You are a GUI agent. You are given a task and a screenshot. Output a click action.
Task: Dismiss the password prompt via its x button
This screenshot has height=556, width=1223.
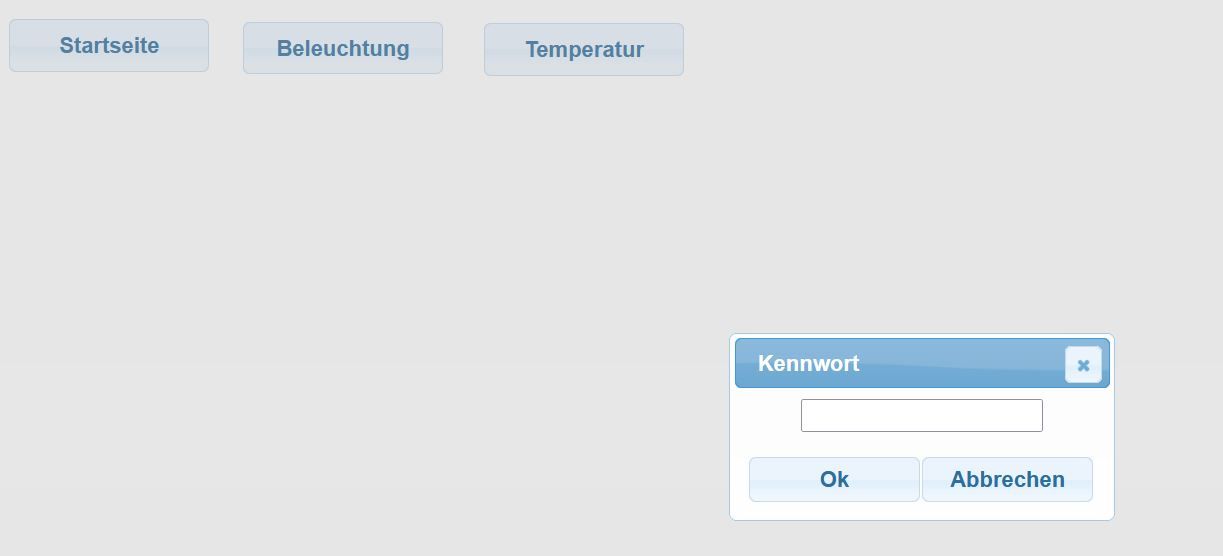click(x=1083, y=365)
